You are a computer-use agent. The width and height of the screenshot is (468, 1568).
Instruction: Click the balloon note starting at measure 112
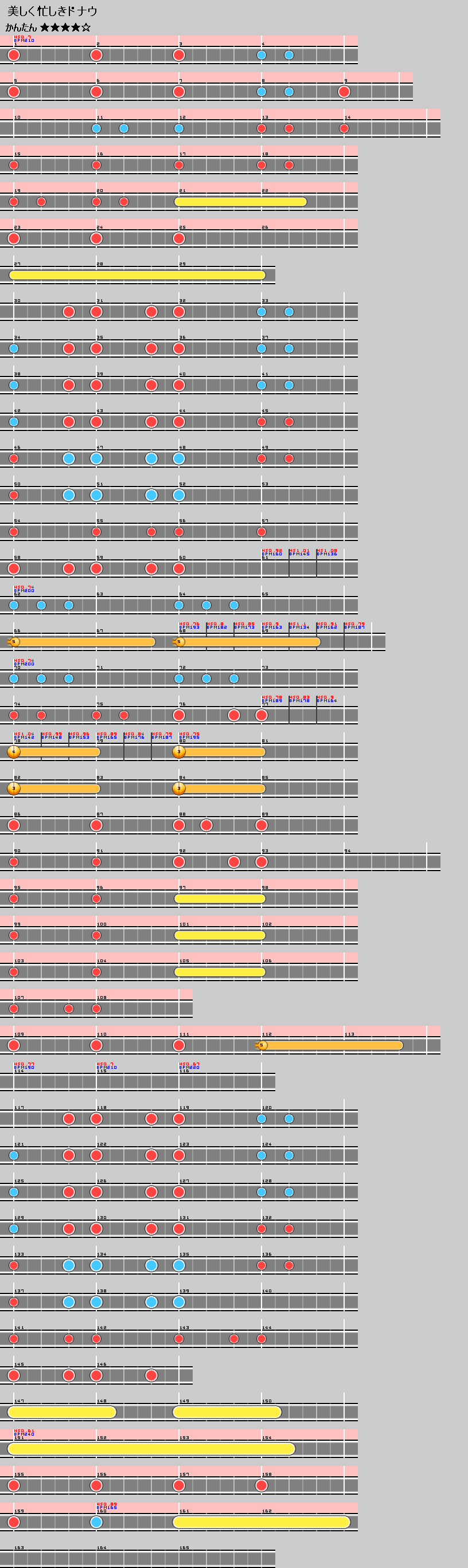pyautogui.click(x=329, y=1046)
